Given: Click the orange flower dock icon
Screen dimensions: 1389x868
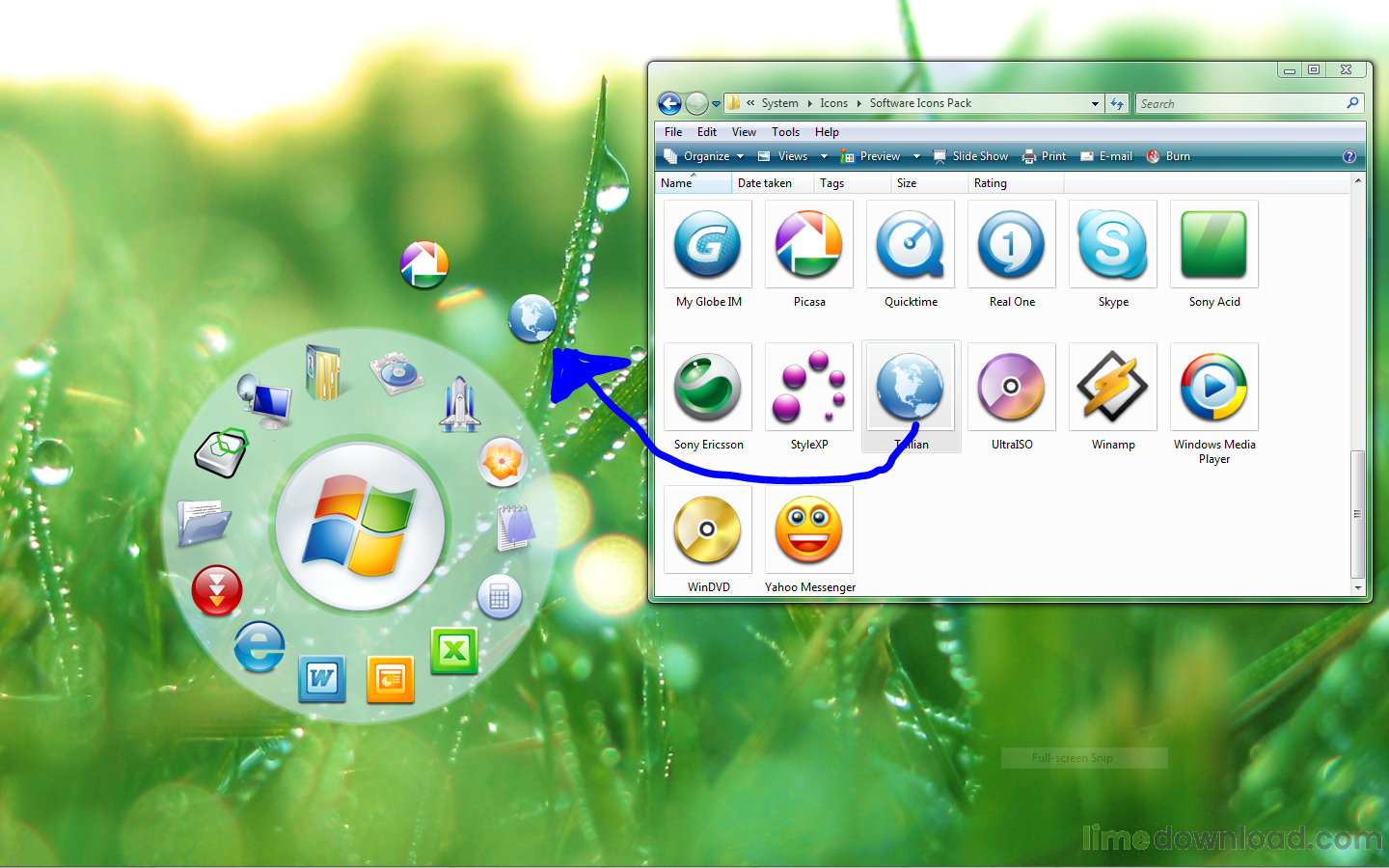Looking at the screenshot, I should point(502,462).
